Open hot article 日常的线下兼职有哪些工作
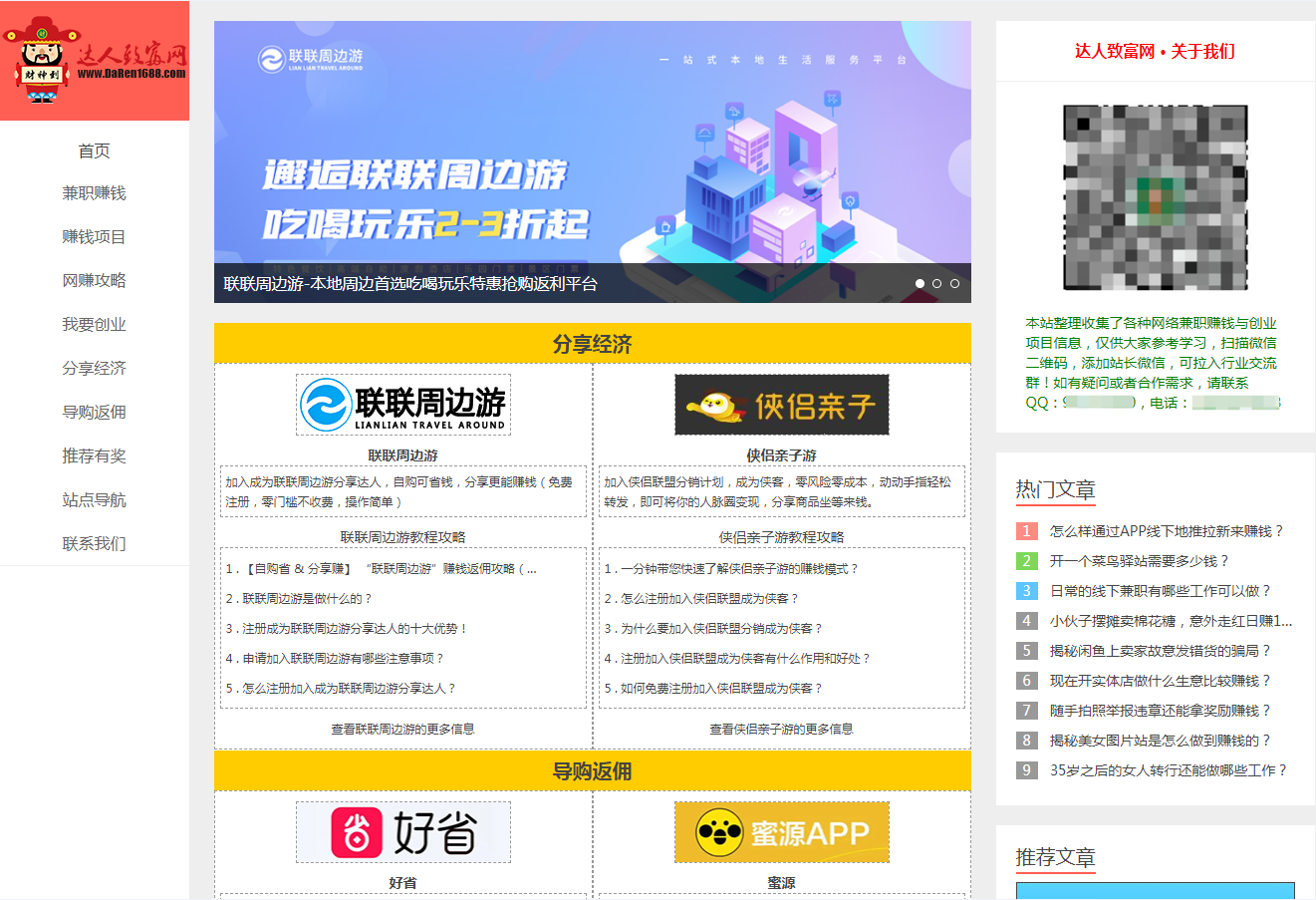Viewport: 1316px width, 900px height. [1161, 591]
